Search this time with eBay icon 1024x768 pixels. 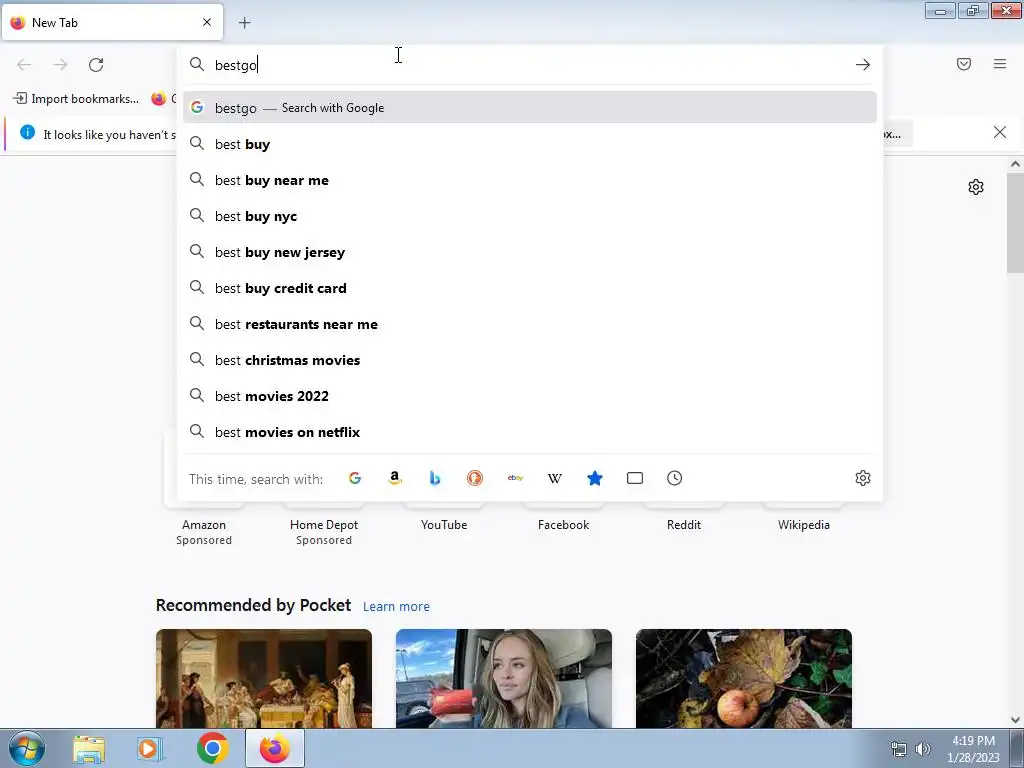[x=515, y=478]
